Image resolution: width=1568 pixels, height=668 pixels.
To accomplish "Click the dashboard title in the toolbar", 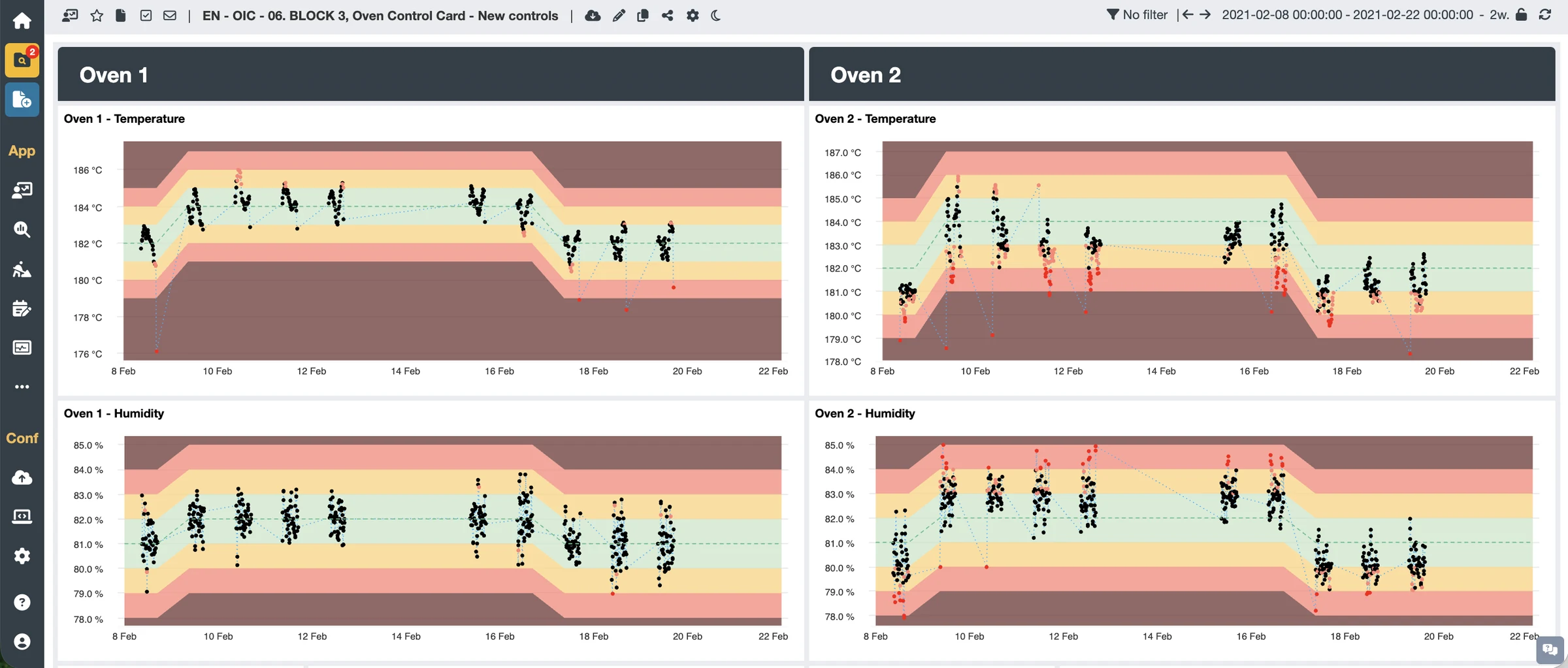I will coord(380,16).
